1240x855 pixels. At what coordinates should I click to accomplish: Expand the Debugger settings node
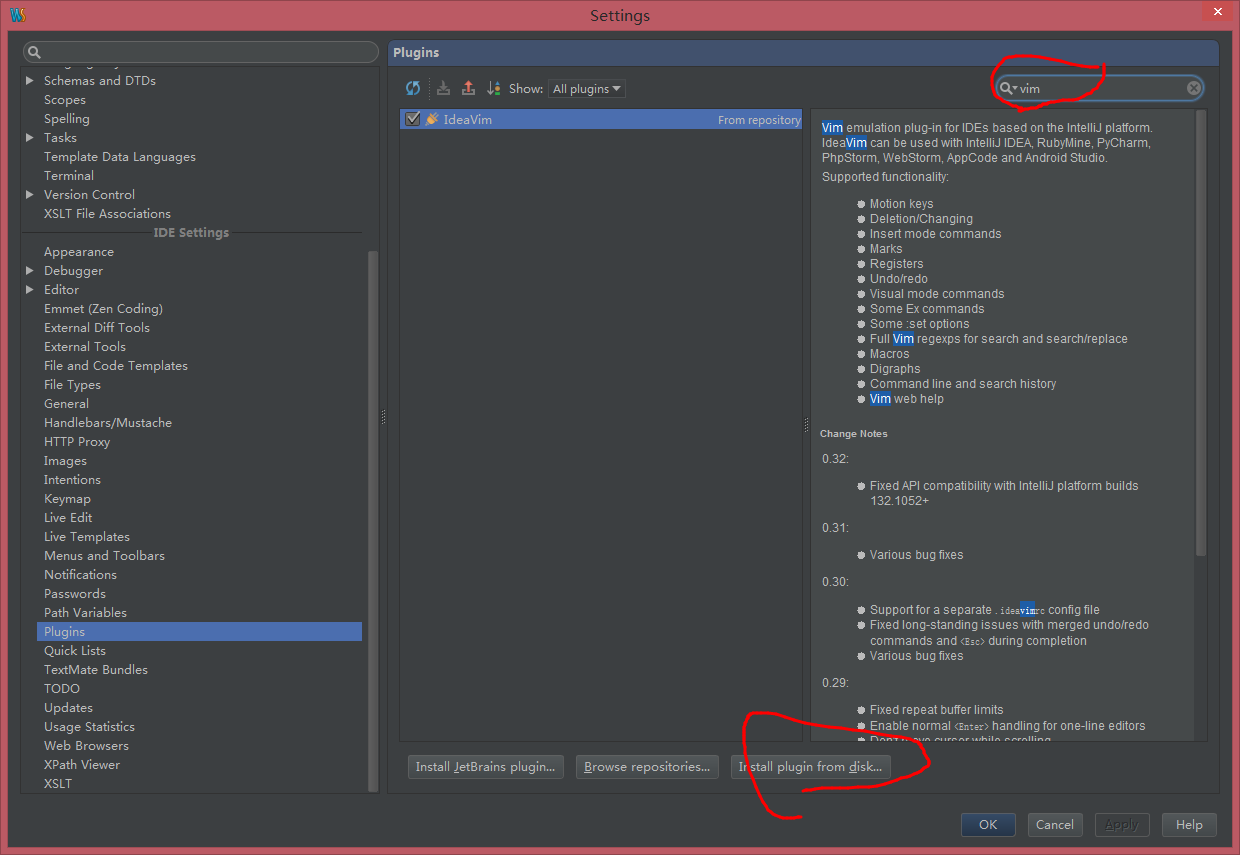[30, 271]
